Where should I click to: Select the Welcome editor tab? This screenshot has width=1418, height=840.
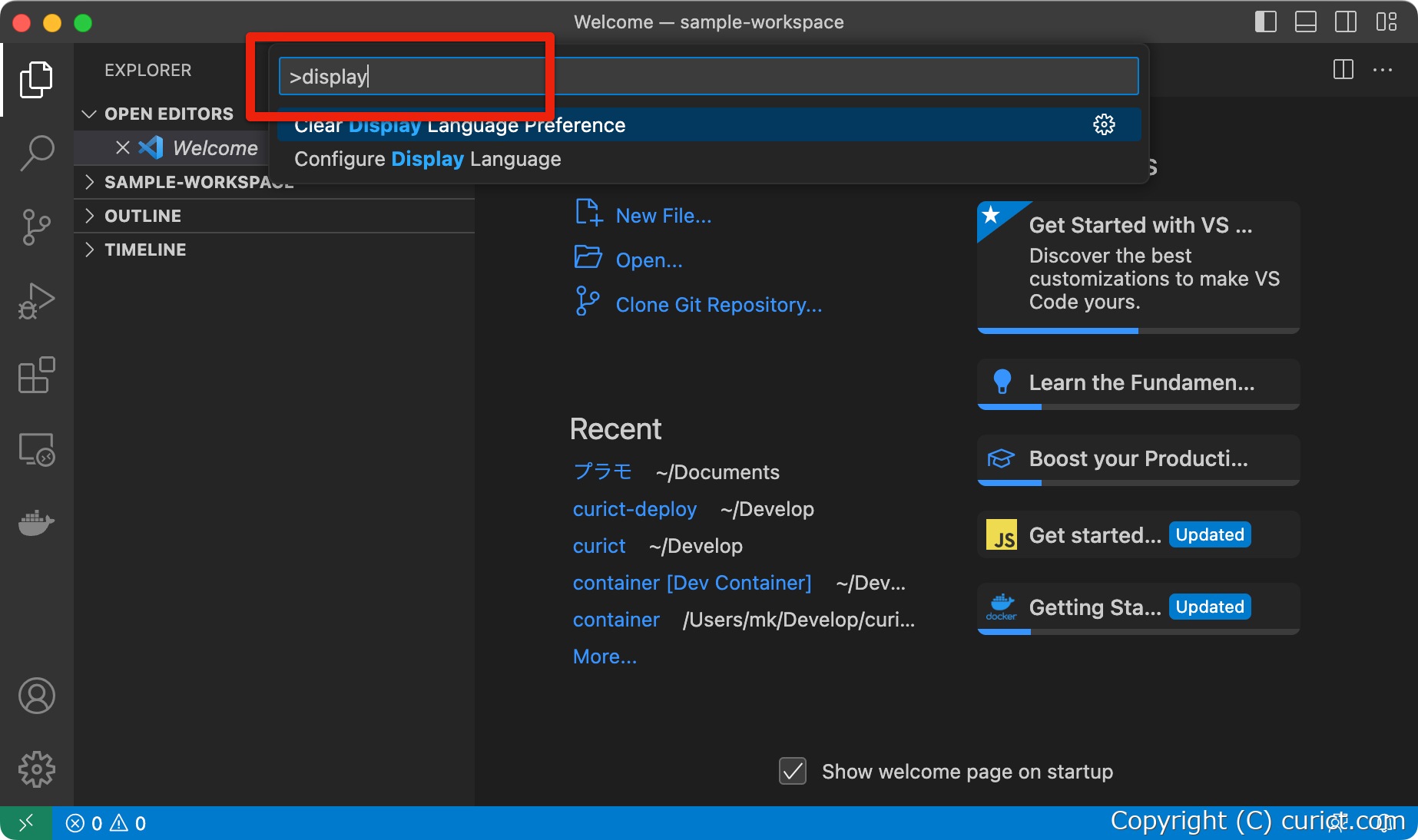pos(214,147)
